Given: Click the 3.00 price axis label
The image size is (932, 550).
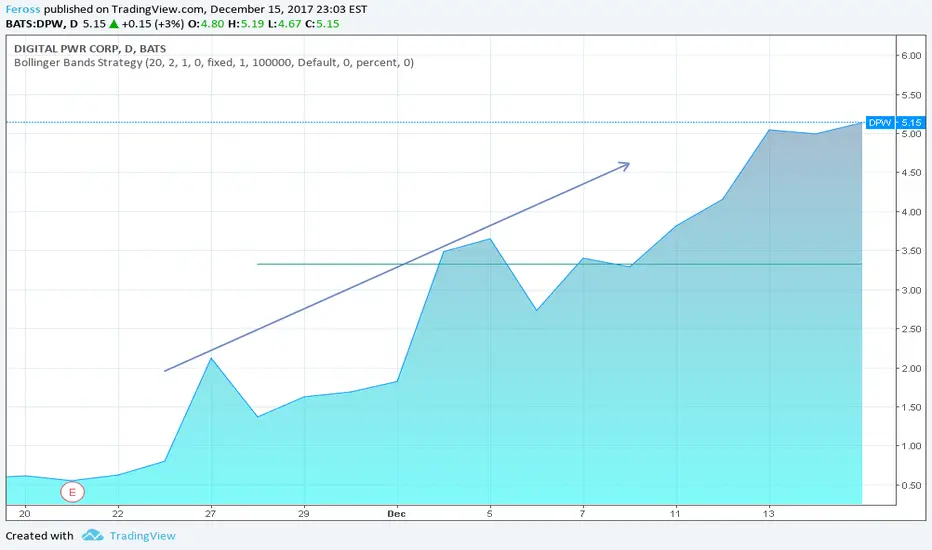Looking at the screenshot, I should 911,290.
